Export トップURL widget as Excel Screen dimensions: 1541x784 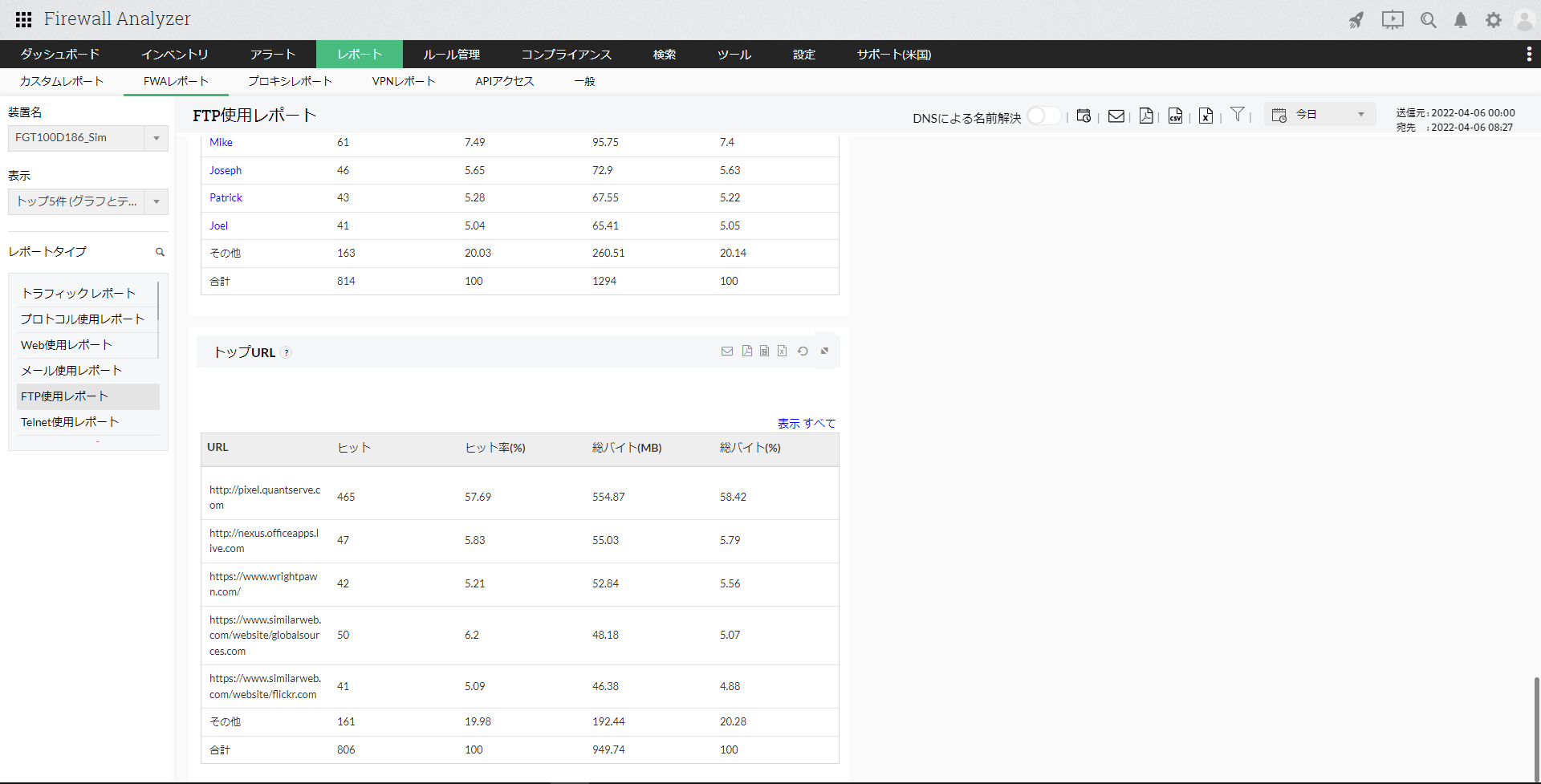point(783,351)
